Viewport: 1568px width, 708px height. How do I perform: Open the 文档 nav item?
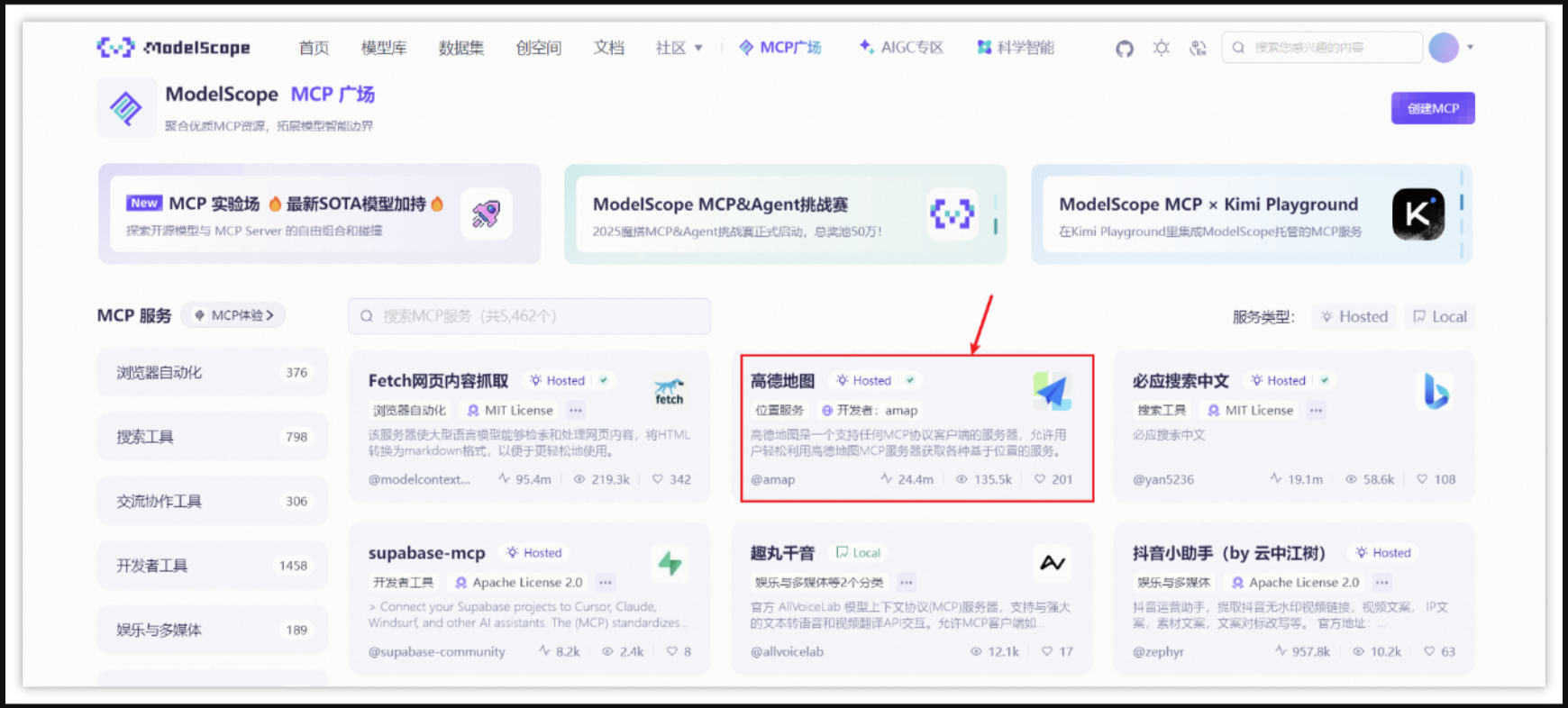point(609,48)
